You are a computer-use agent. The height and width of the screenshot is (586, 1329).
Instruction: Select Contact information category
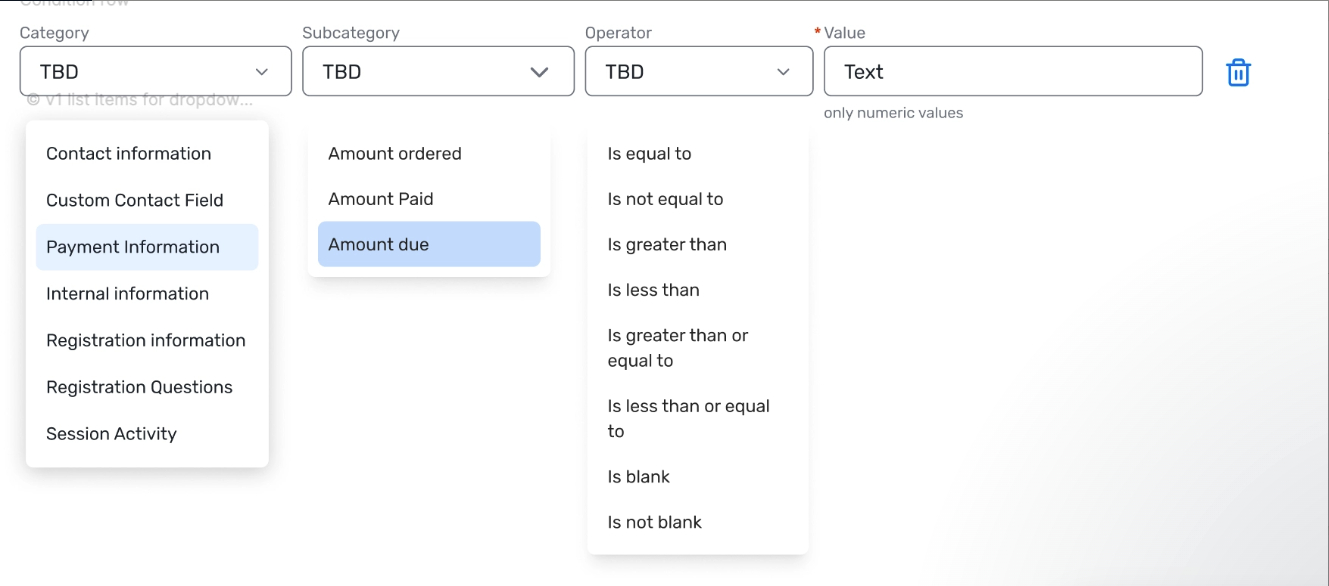point(129,154)
